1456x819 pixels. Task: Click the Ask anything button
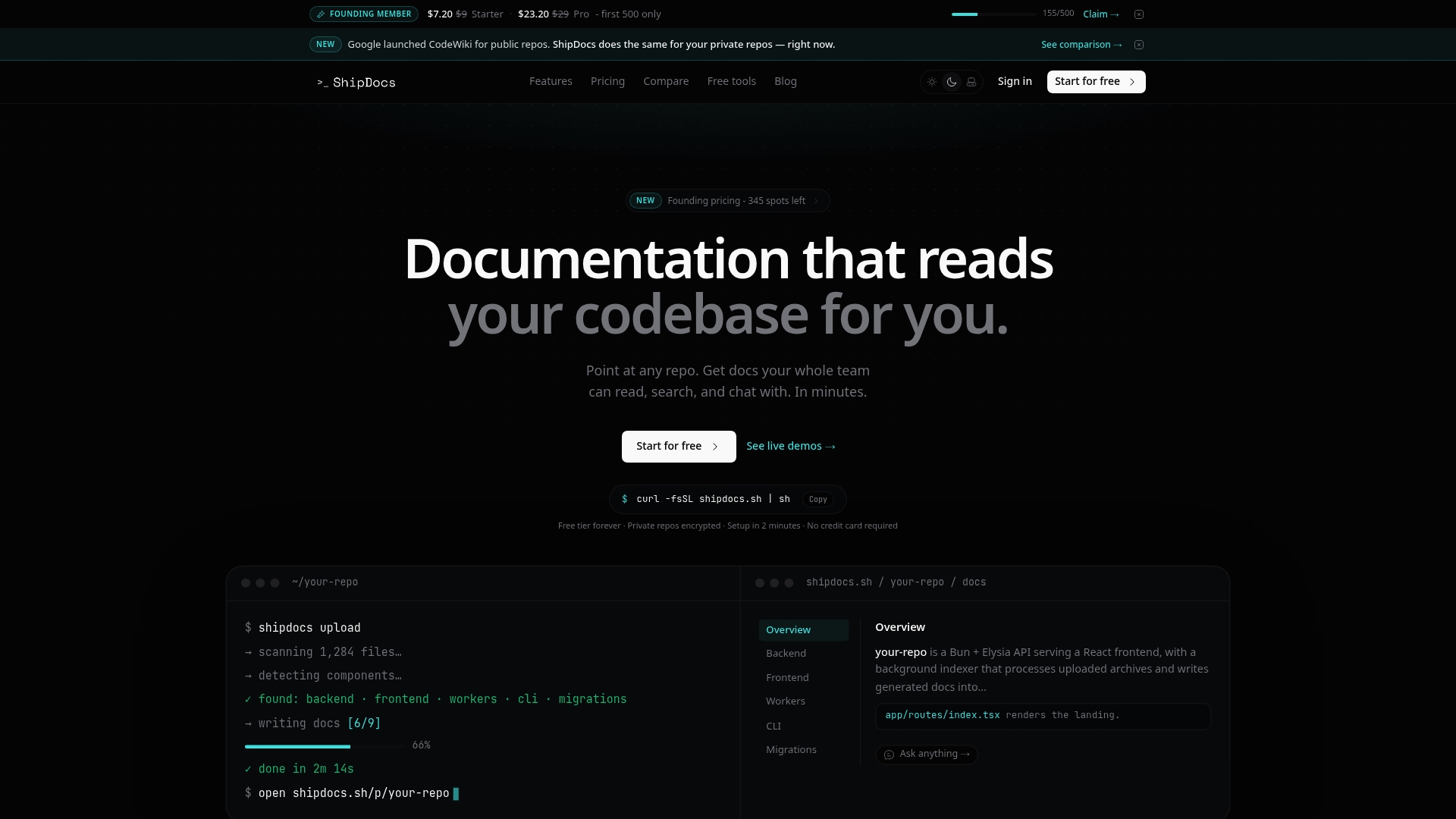click(x=927, y=755)
